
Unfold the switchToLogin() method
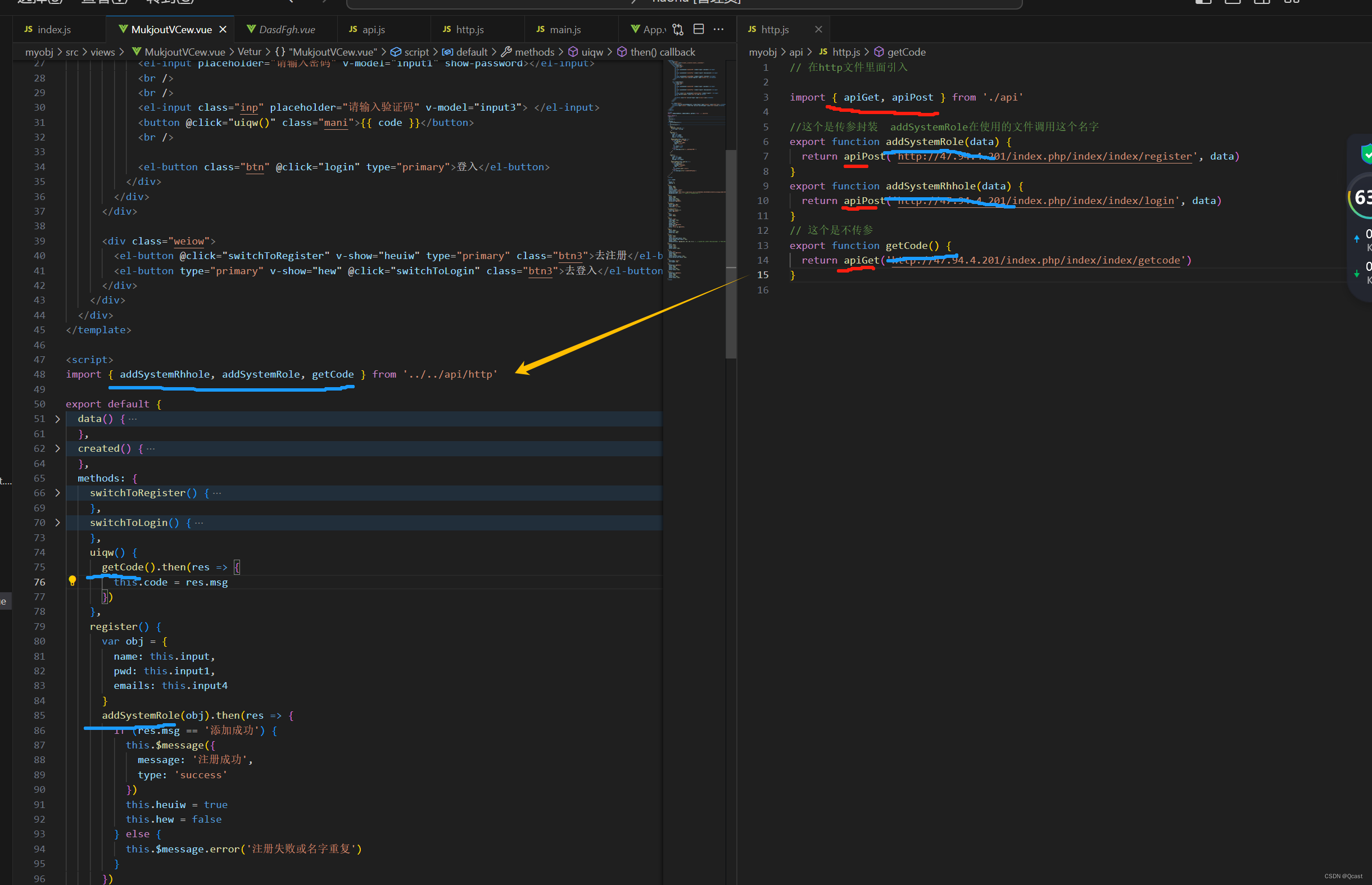tap(57, 523)
